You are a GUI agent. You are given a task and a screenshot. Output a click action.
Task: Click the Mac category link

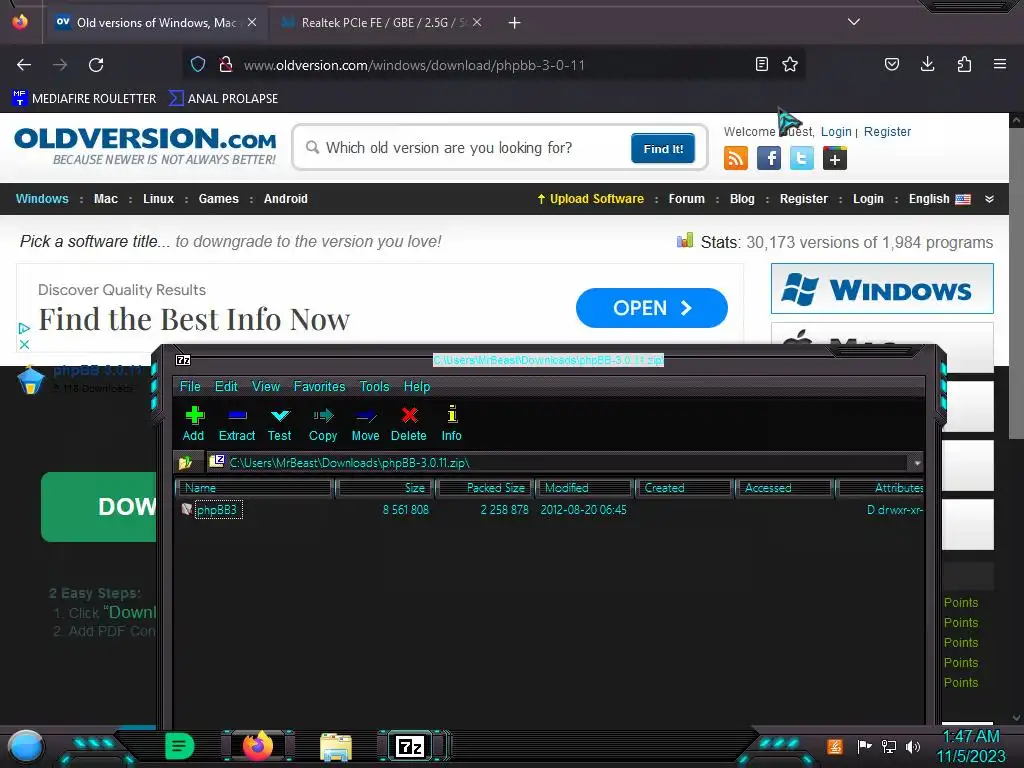click(x=106, y=199)
